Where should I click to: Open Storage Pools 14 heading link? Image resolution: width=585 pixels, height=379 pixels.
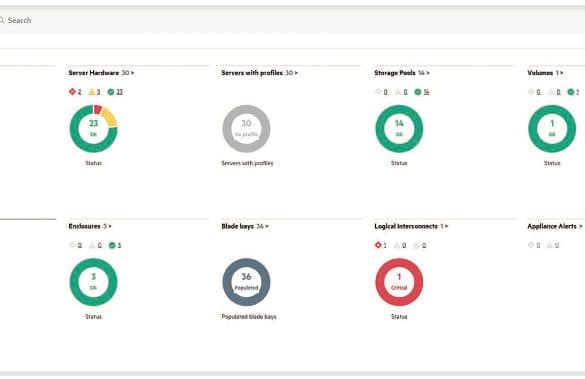point(402,73)
